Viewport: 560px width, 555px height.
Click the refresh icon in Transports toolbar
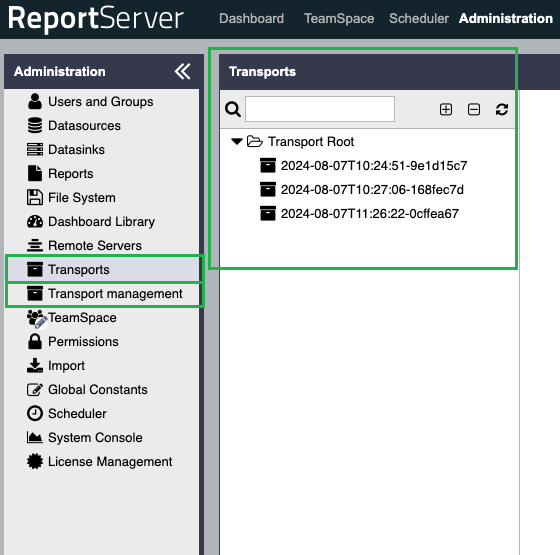[502, 109]
